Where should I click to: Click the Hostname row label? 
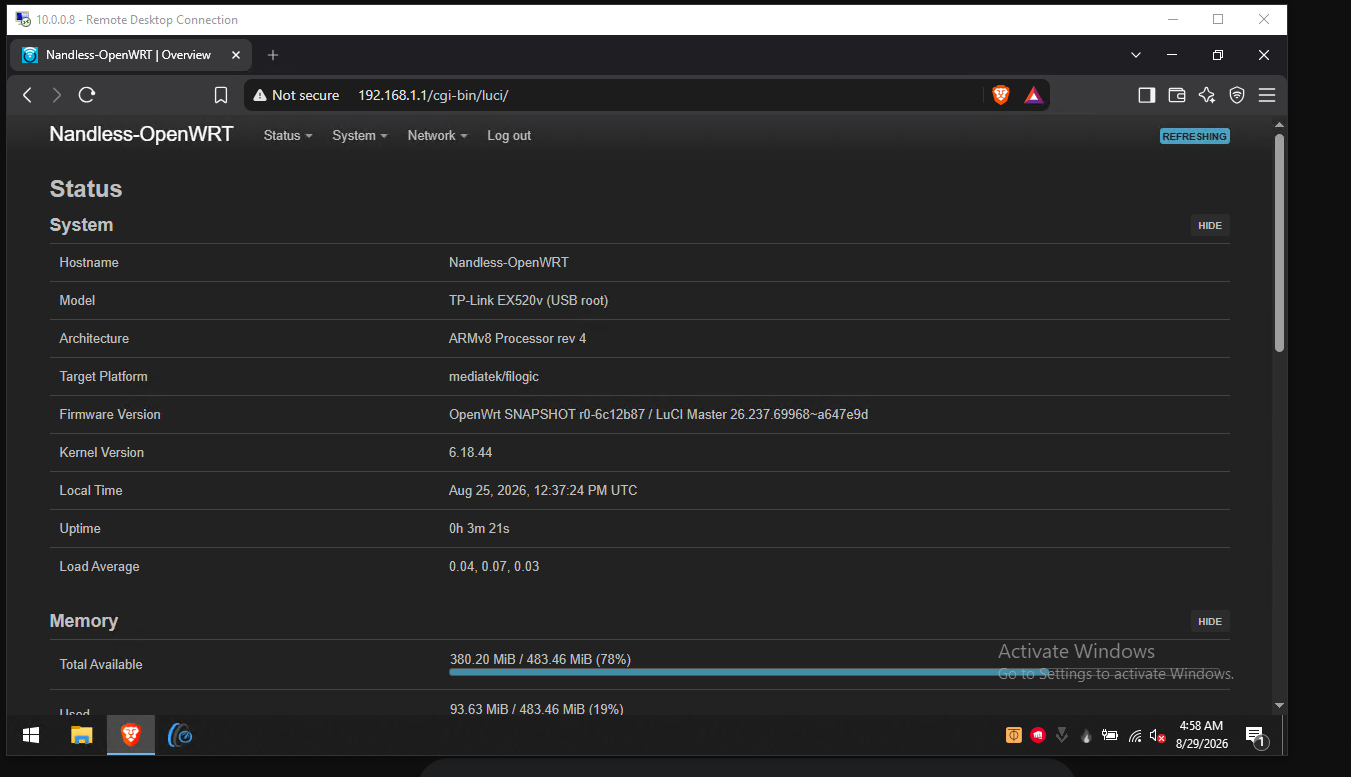[89, 263]
